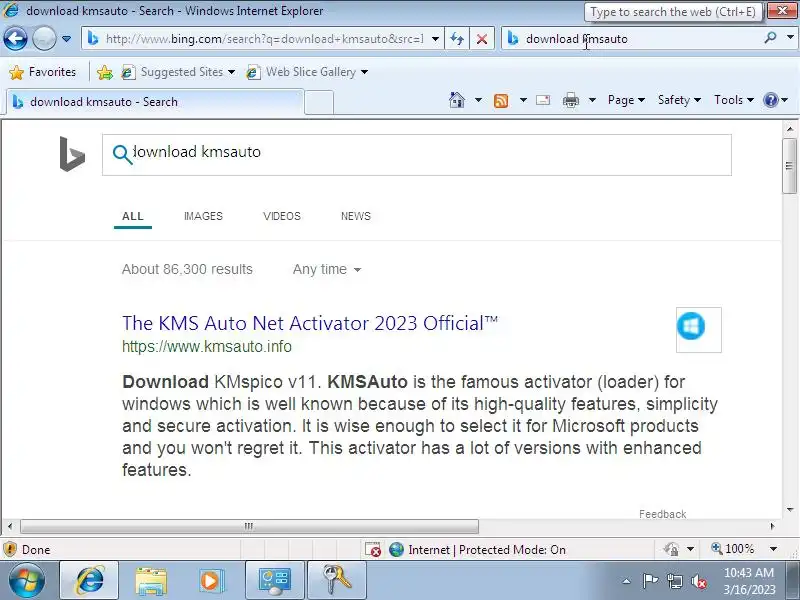Viewport: 800px width, 600px height.
Task: Click the Print icon
Action: tap(570, 100)
